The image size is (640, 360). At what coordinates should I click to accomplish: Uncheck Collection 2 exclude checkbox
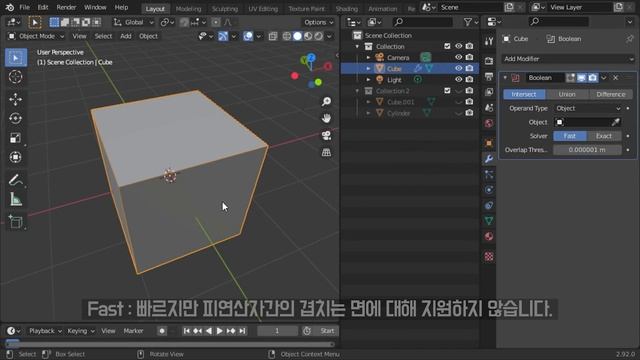point(447,91)
